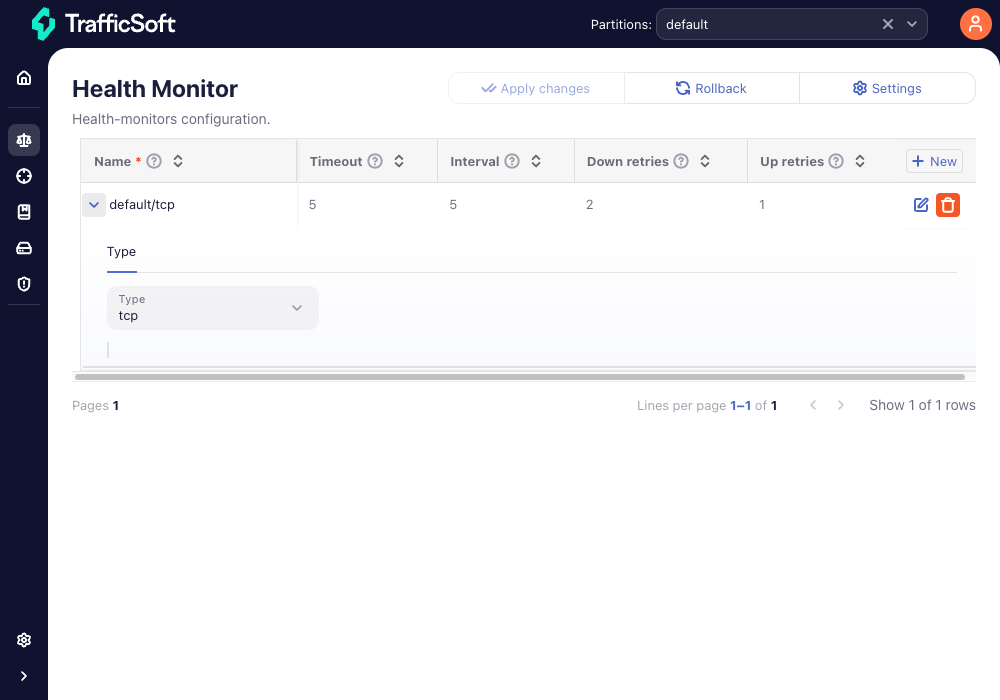Viewport: 1000px width, 700px height.
Task: Expand the left sidebar navigation
Action: click(x=24, y=676)
